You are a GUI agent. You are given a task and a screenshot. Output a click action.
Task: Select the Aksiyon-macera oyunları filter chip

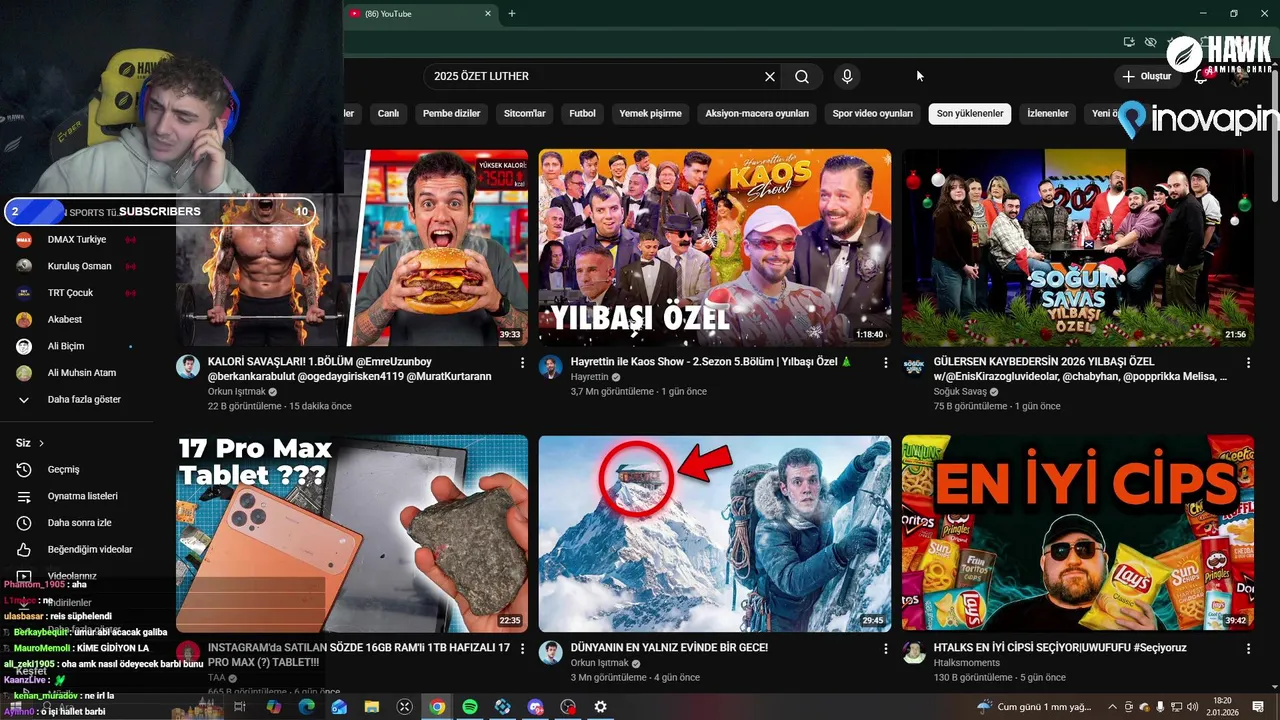coord(757,114)
